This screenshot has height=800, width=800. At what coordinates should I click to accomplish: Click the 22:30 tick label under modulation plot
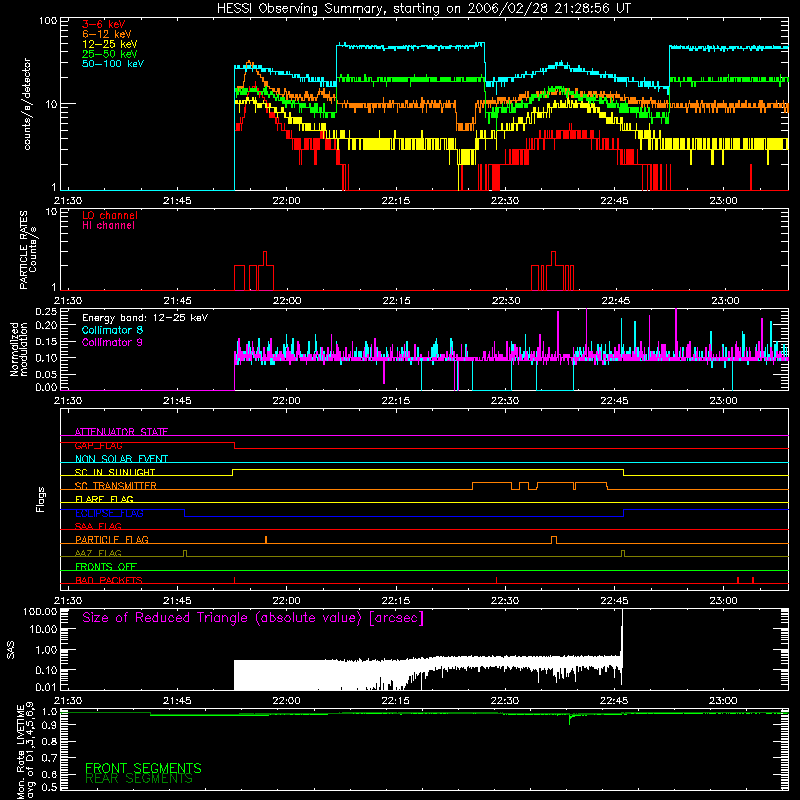[505, 401]
